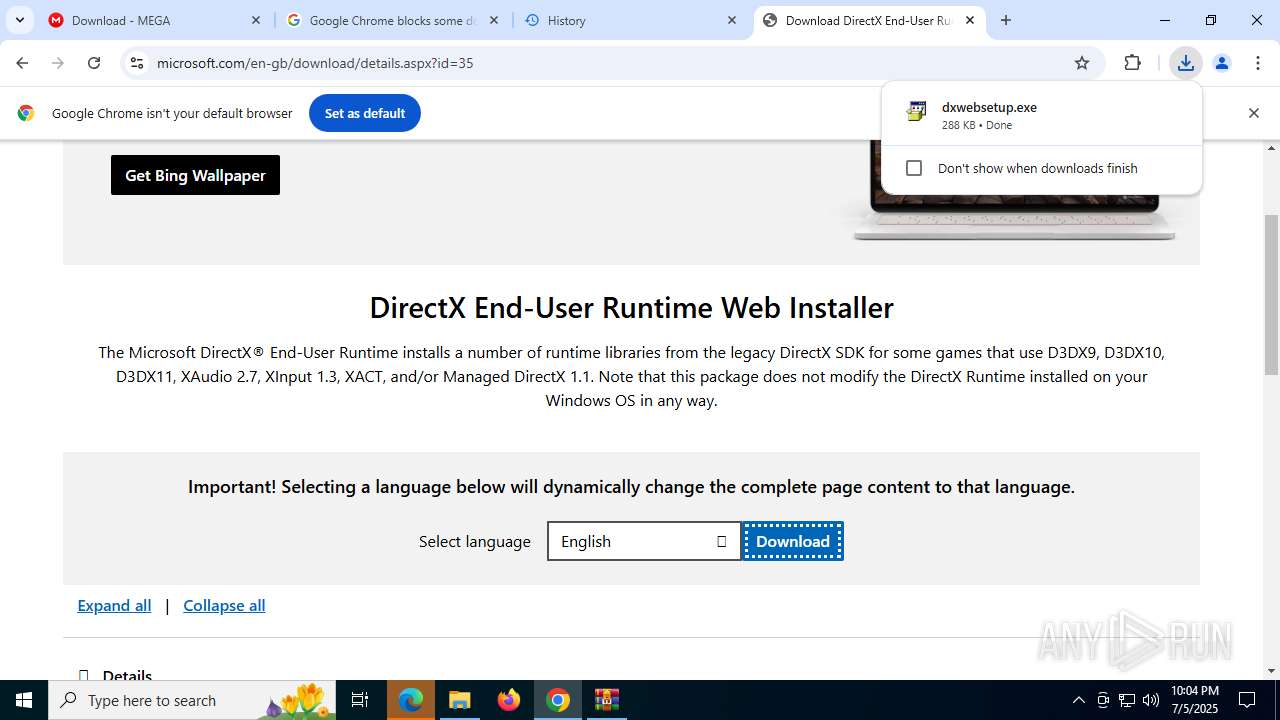This screenshot has width=1280, height=720.
Task: Click the taskbar search box
Action: coord(194,700)
